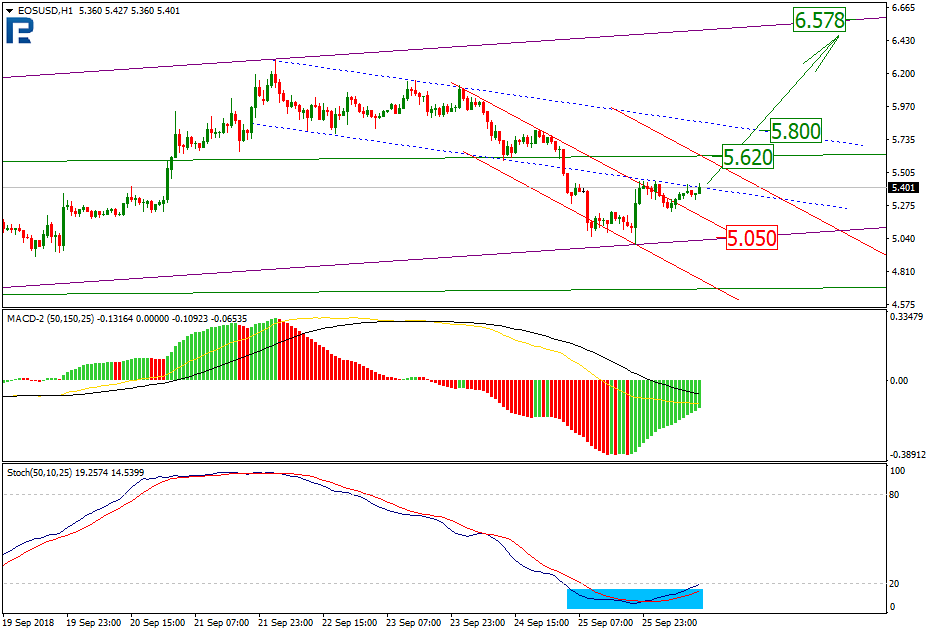Click the 19 Sep 2018 date label

(x=28, y=623)
